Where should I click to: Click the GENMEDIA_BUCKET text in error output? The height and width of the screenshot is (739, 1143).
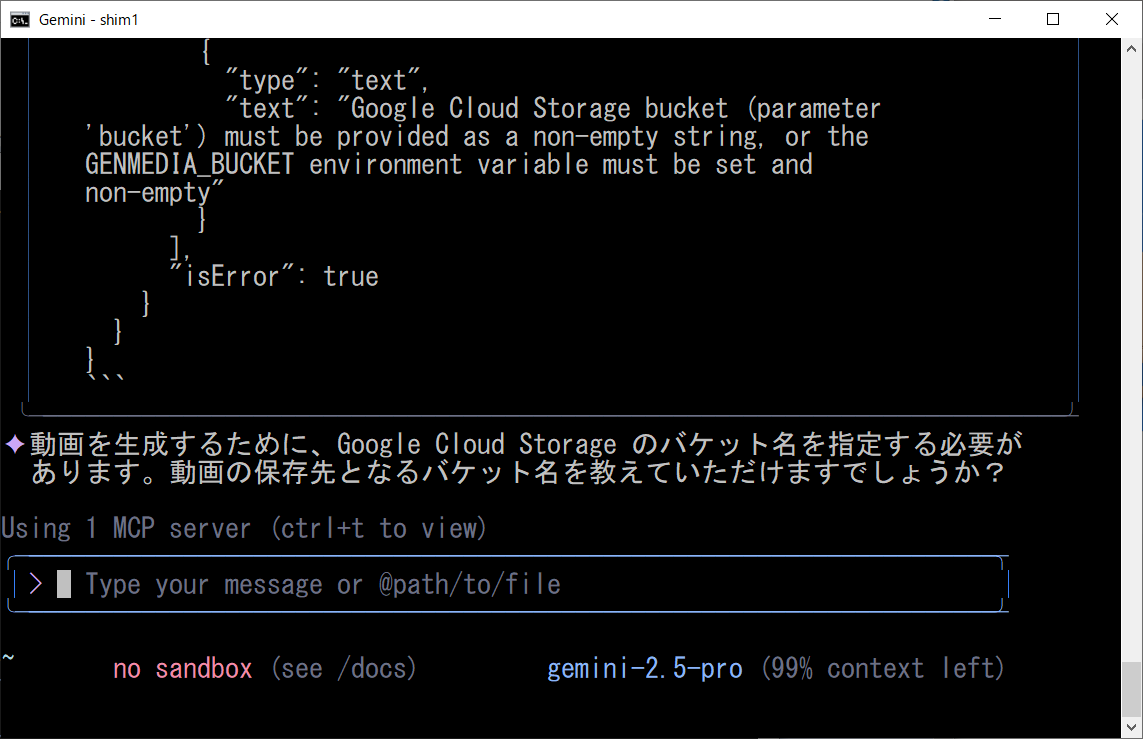click(190, 164)
